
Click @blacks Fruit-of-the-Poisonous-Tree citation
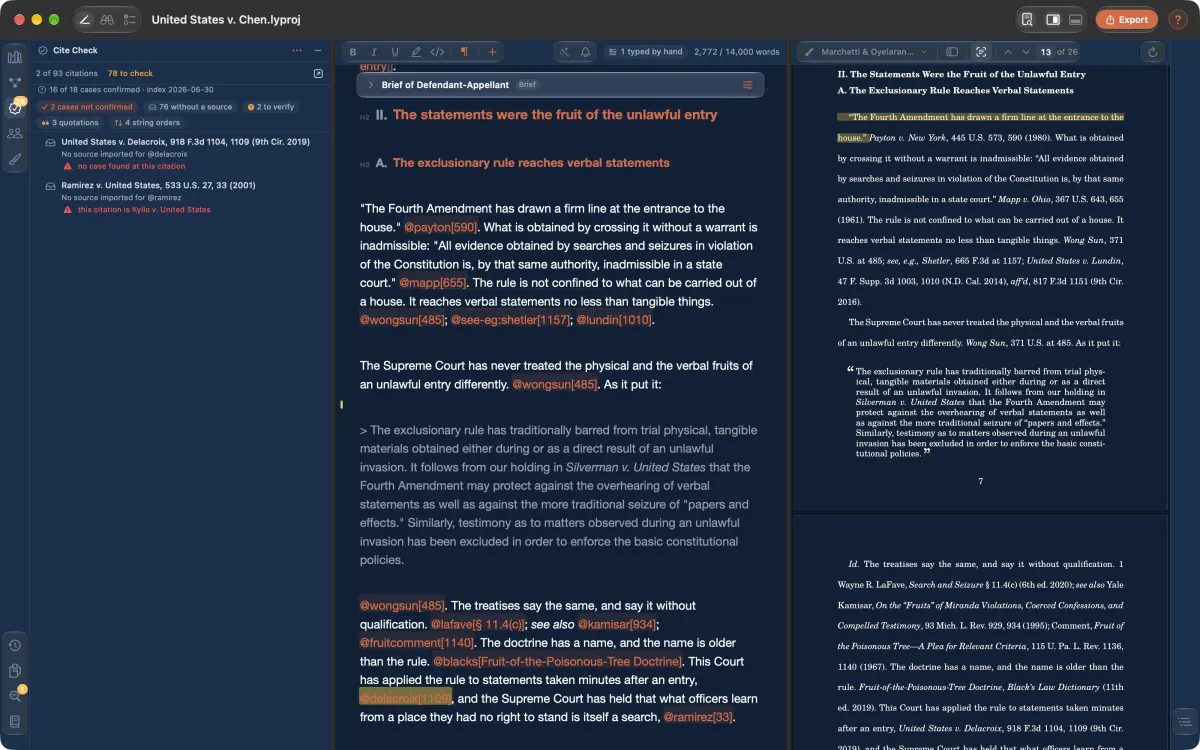[558, 661]
